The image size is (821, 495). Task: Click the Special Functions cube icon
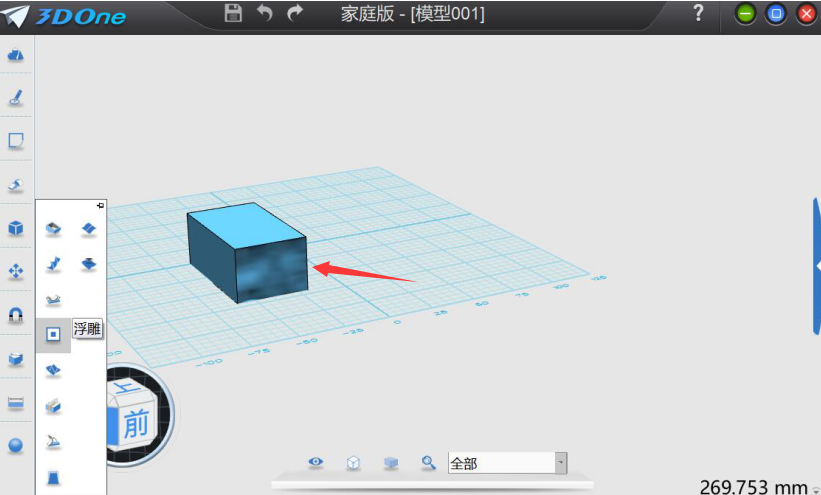point(16,228)
